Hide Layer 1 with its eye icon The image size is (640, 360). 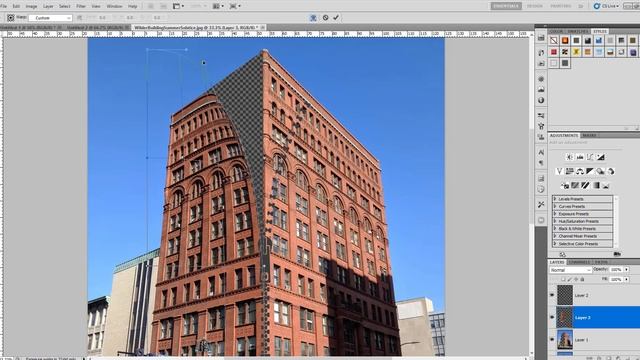(552, 339)
